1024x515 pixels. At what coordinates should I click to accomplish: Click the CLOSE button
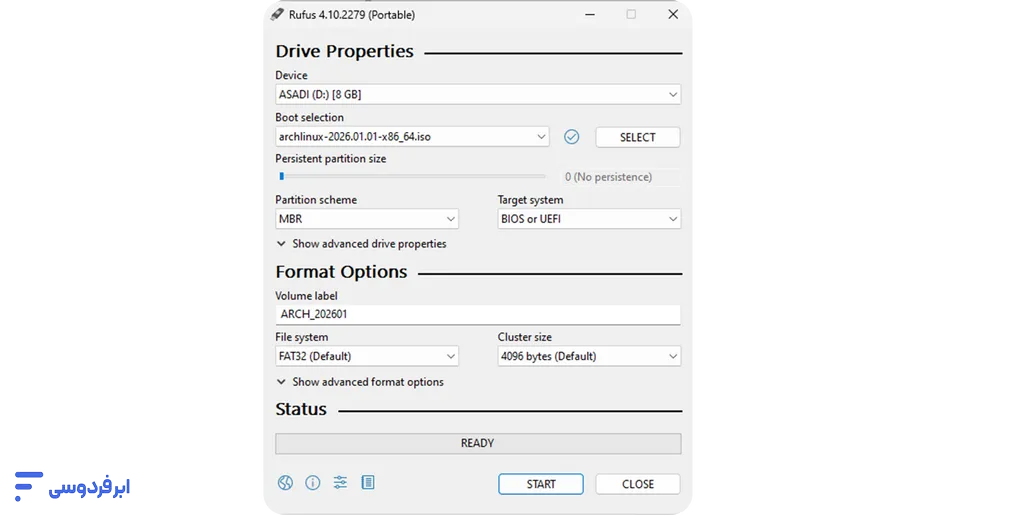tap(637, 484)
